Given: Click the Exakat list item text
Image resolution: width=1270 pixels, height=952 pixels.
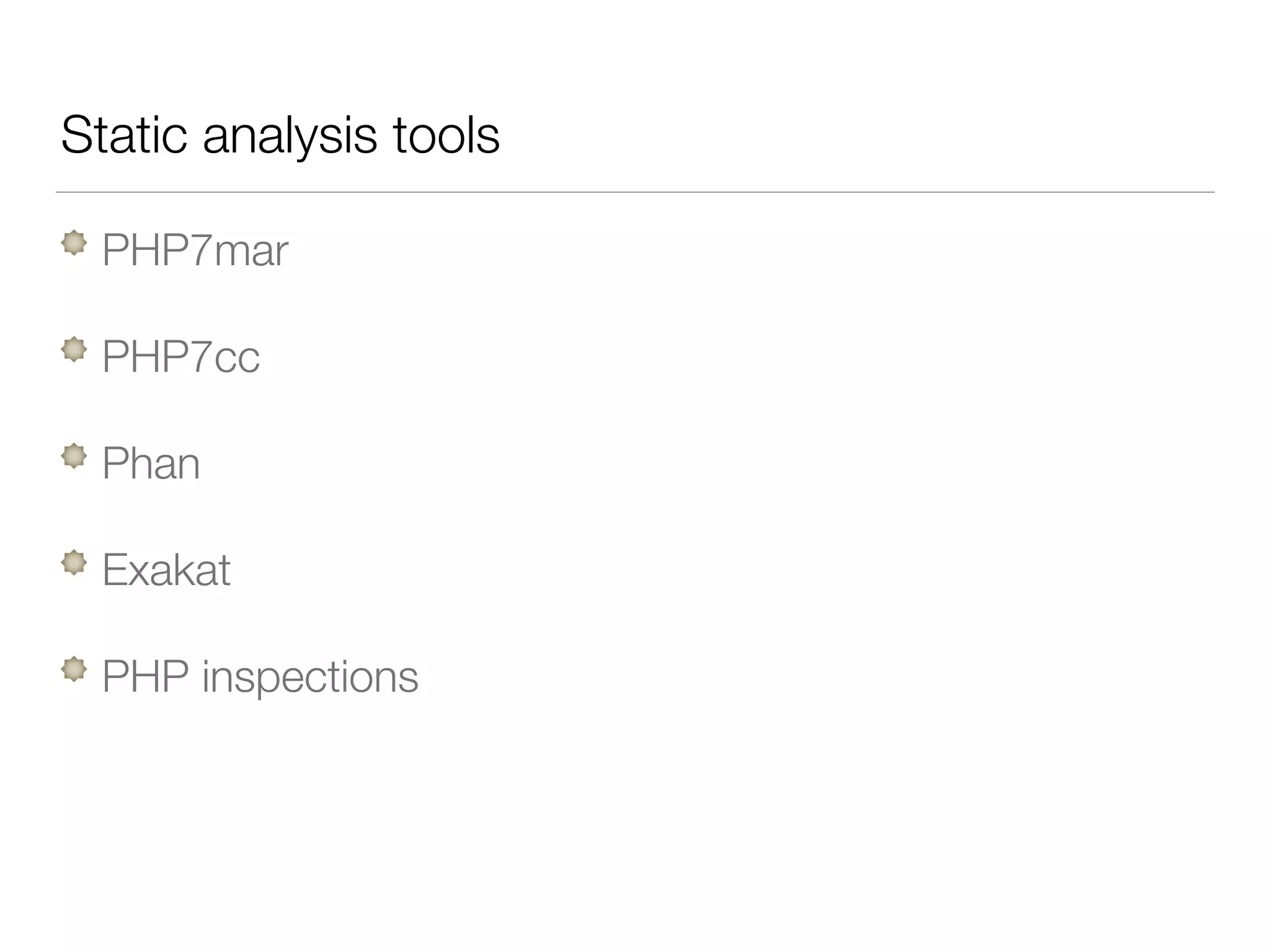Looking at the screenshot, I should click(166, 570).
